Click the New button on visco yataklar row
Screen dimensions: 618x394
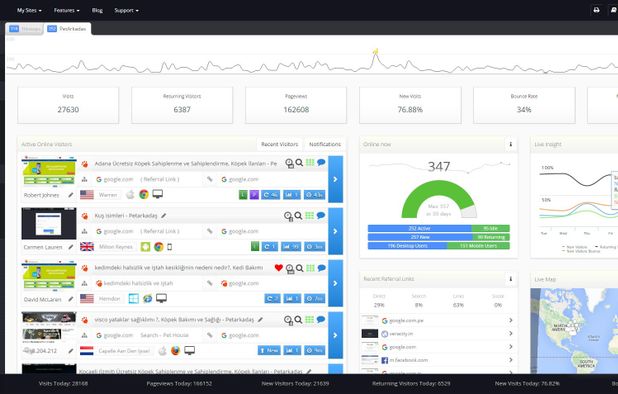269,350
